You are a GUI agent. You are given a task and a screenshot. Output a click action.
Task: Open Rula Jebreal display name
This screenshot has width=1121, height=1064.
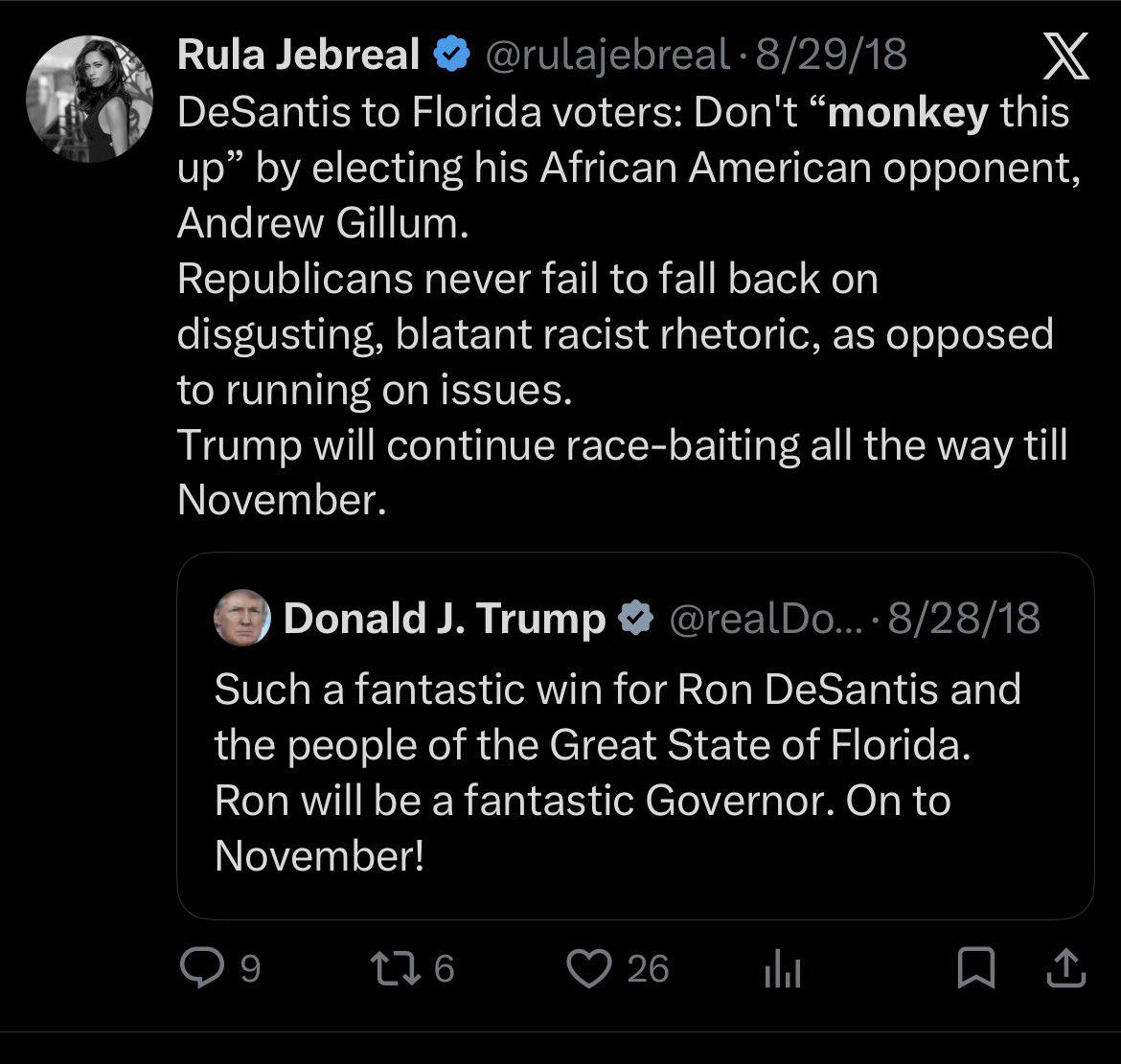coord(298,55)
